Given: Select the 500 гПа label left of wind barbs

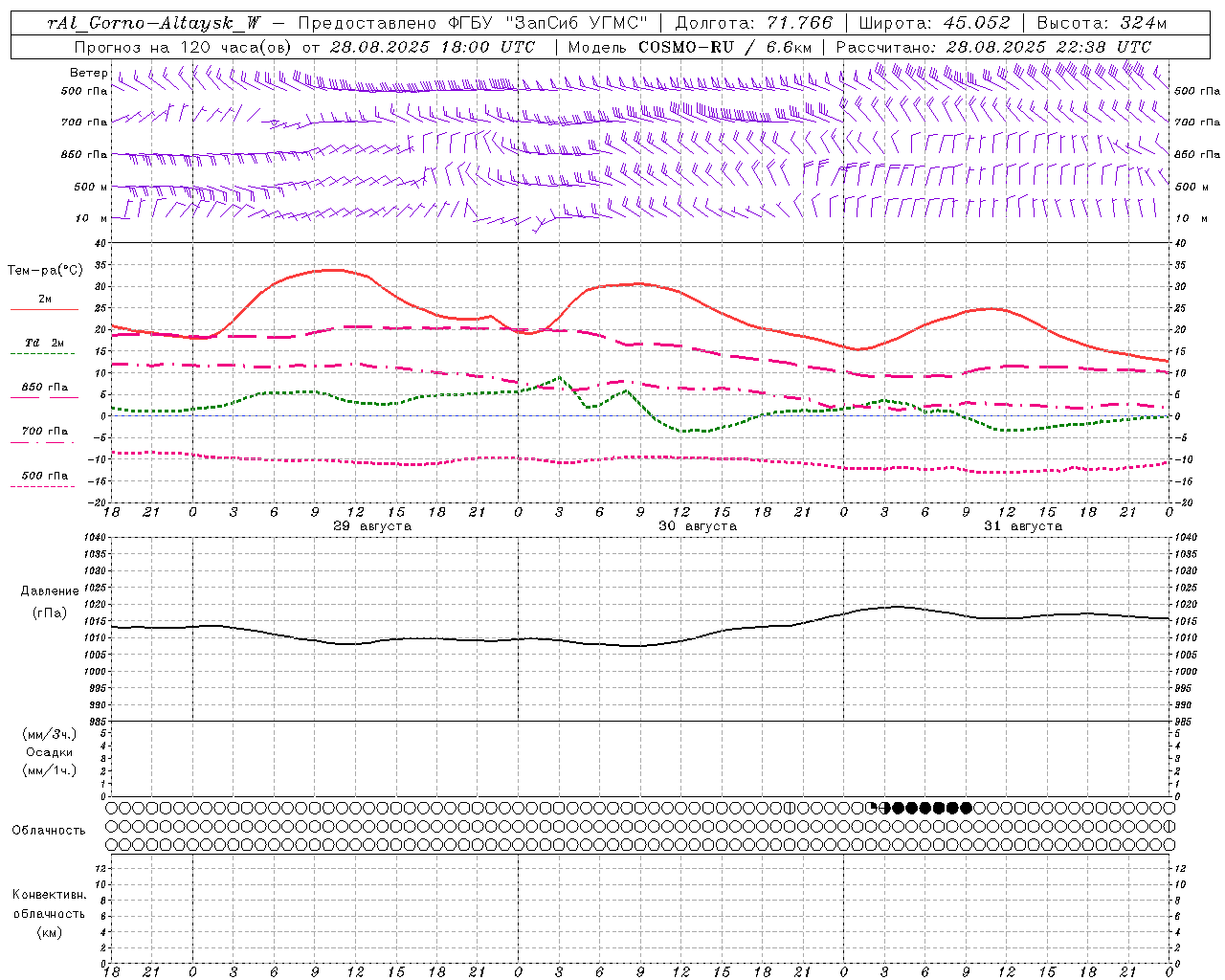Looking at the screenshot, I should coord(84,91).
